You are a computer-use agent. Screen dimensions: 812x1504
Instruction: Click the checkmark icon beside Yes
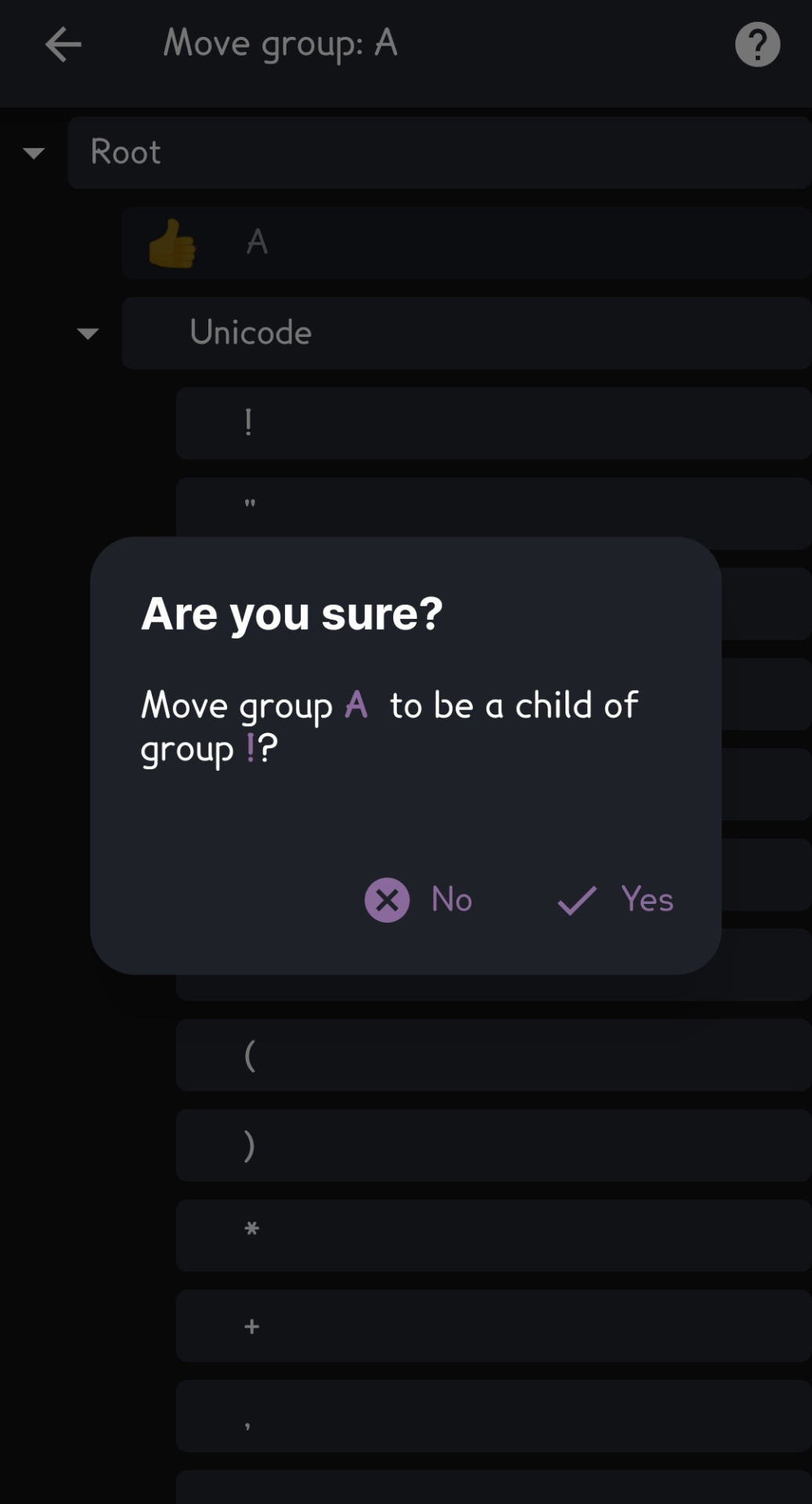(x=577, y=900)
